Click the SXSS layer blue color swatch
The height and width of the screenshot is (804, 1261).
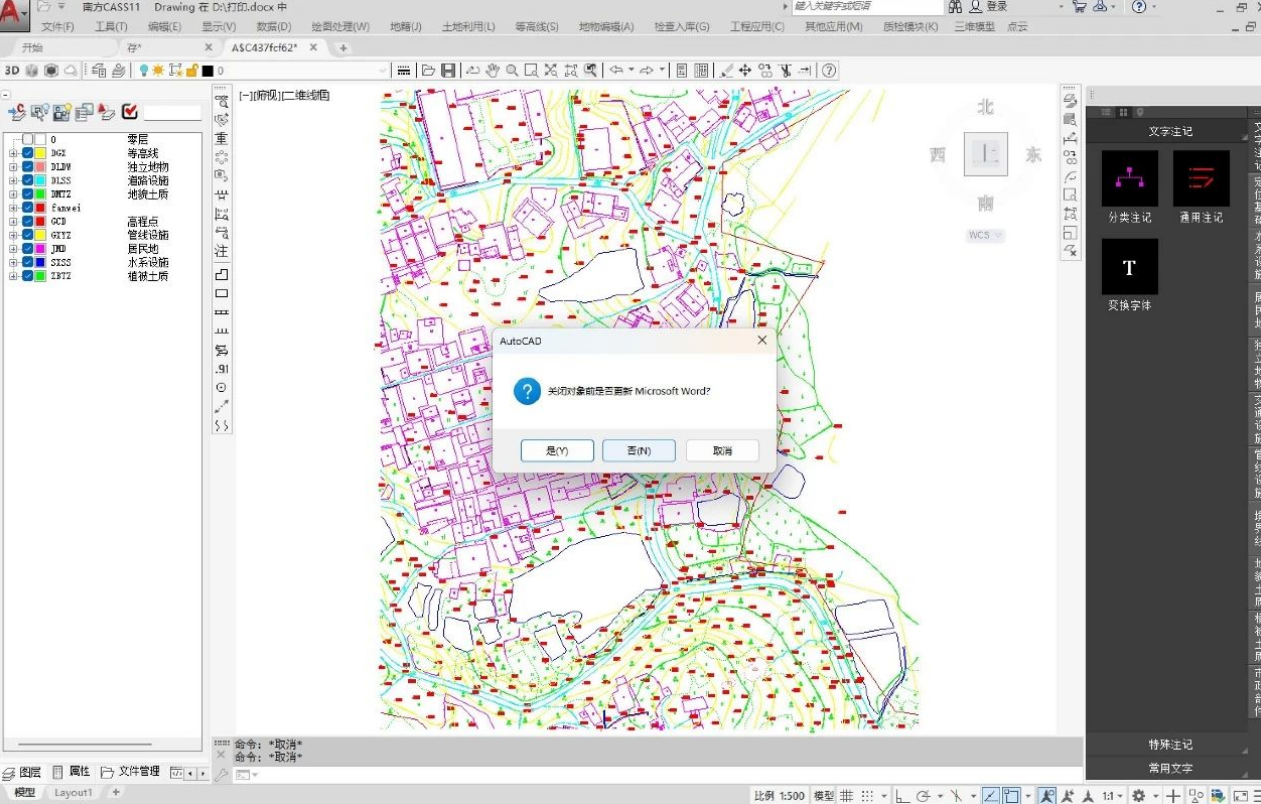(x=41, y=262)
